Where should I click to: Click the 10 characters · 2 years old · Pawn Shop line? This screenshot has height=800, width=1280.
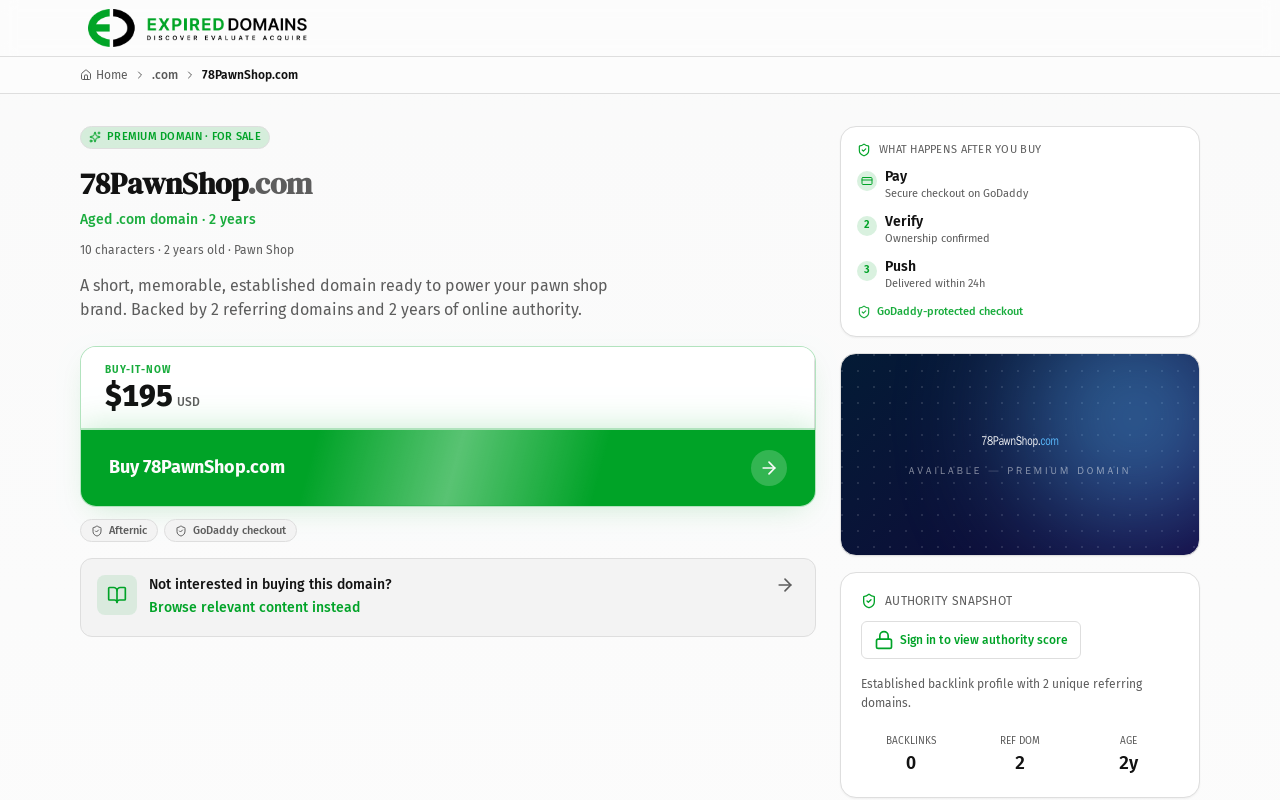point(187,250)
